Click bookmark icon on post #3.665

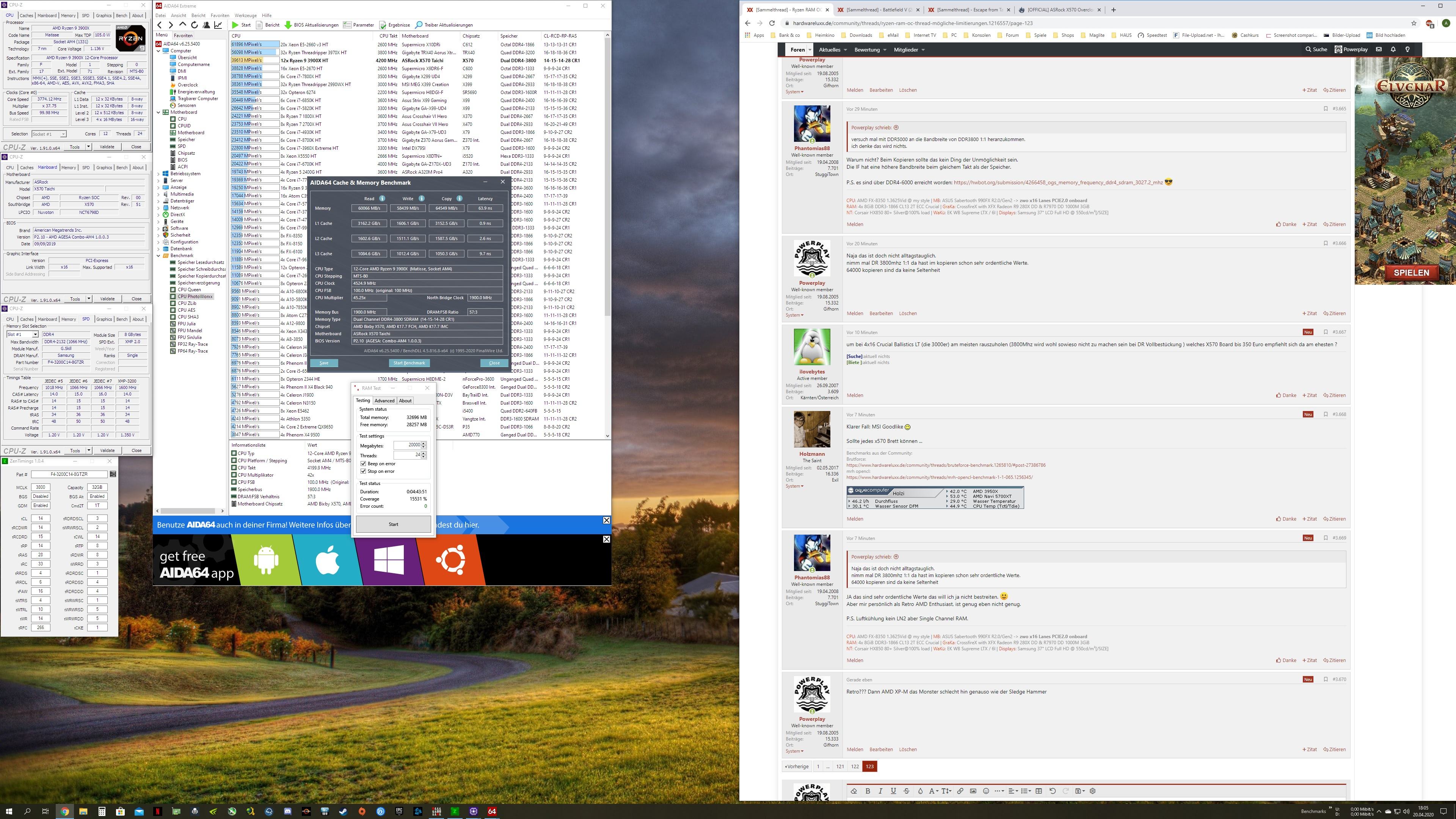1326,108
